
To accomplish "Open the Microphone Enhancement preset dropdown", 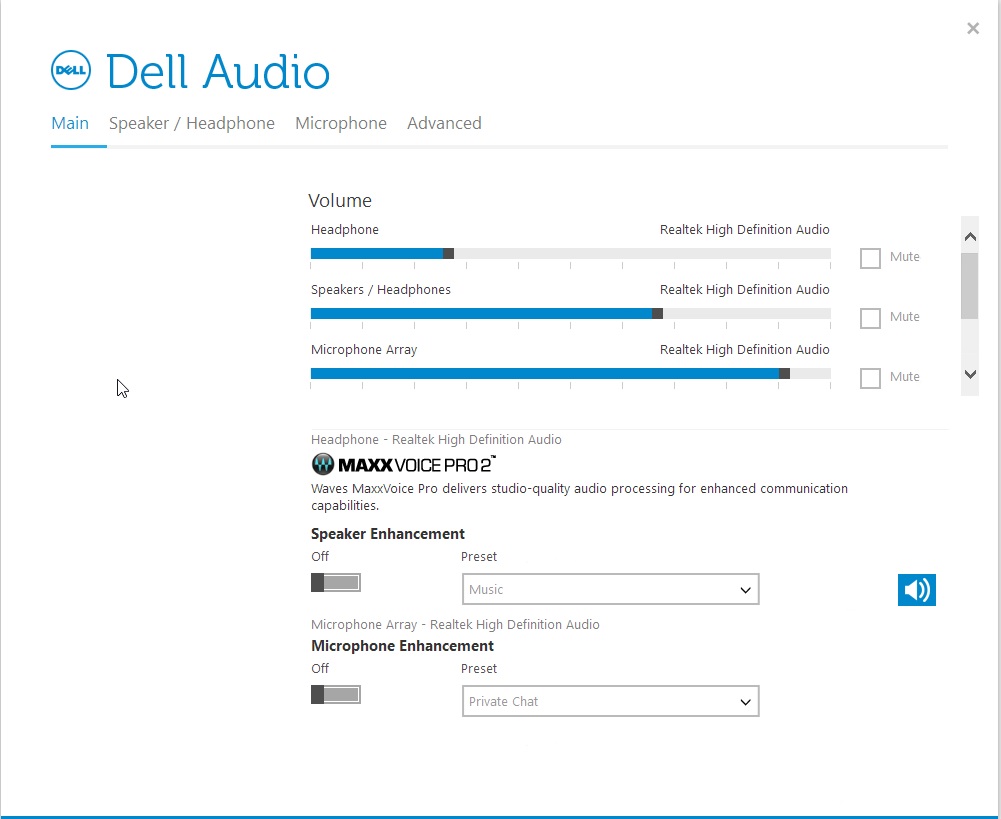I will click(610, 701).
